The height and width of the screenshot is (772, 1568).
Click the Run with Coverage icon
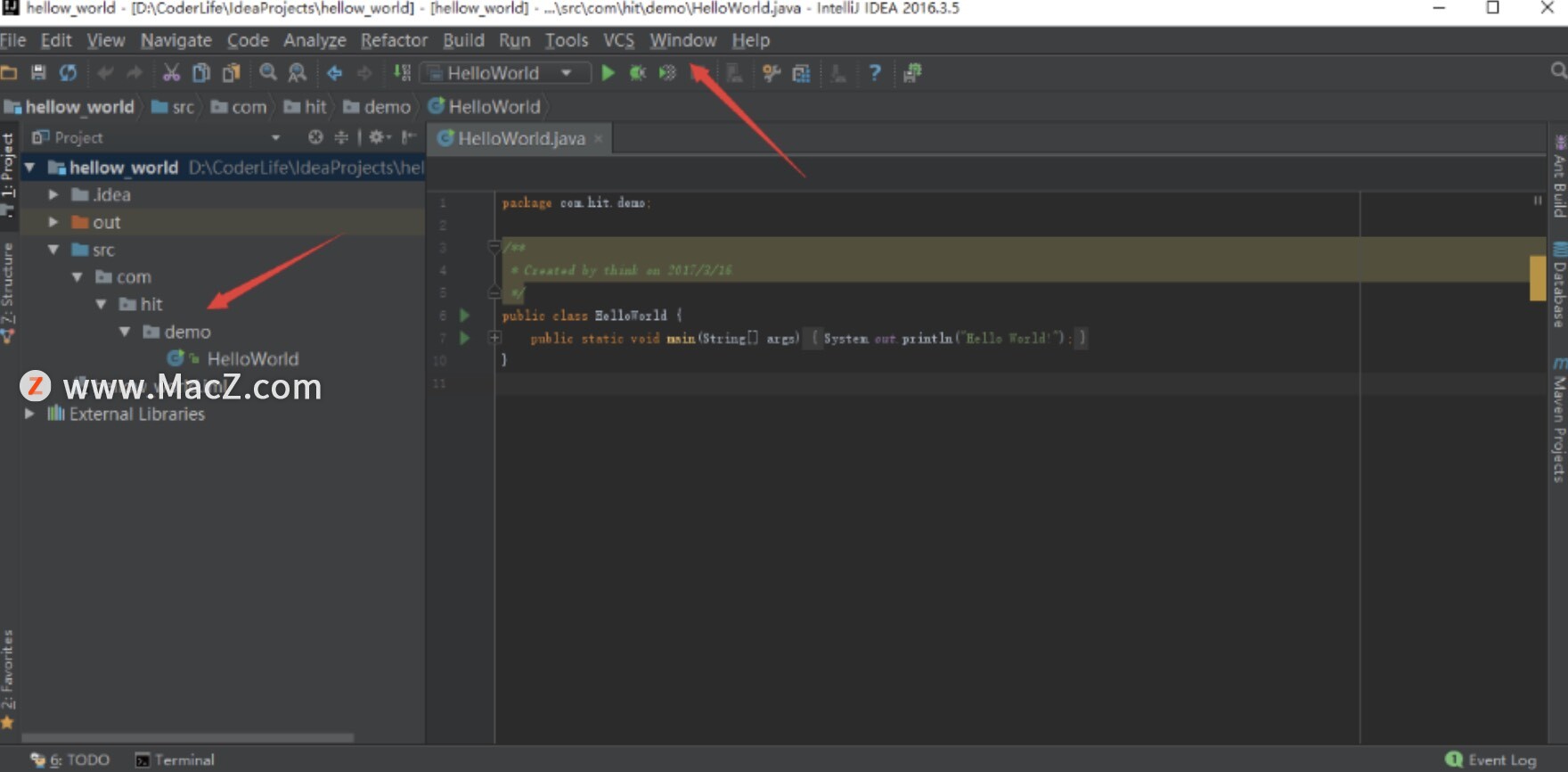667,73
